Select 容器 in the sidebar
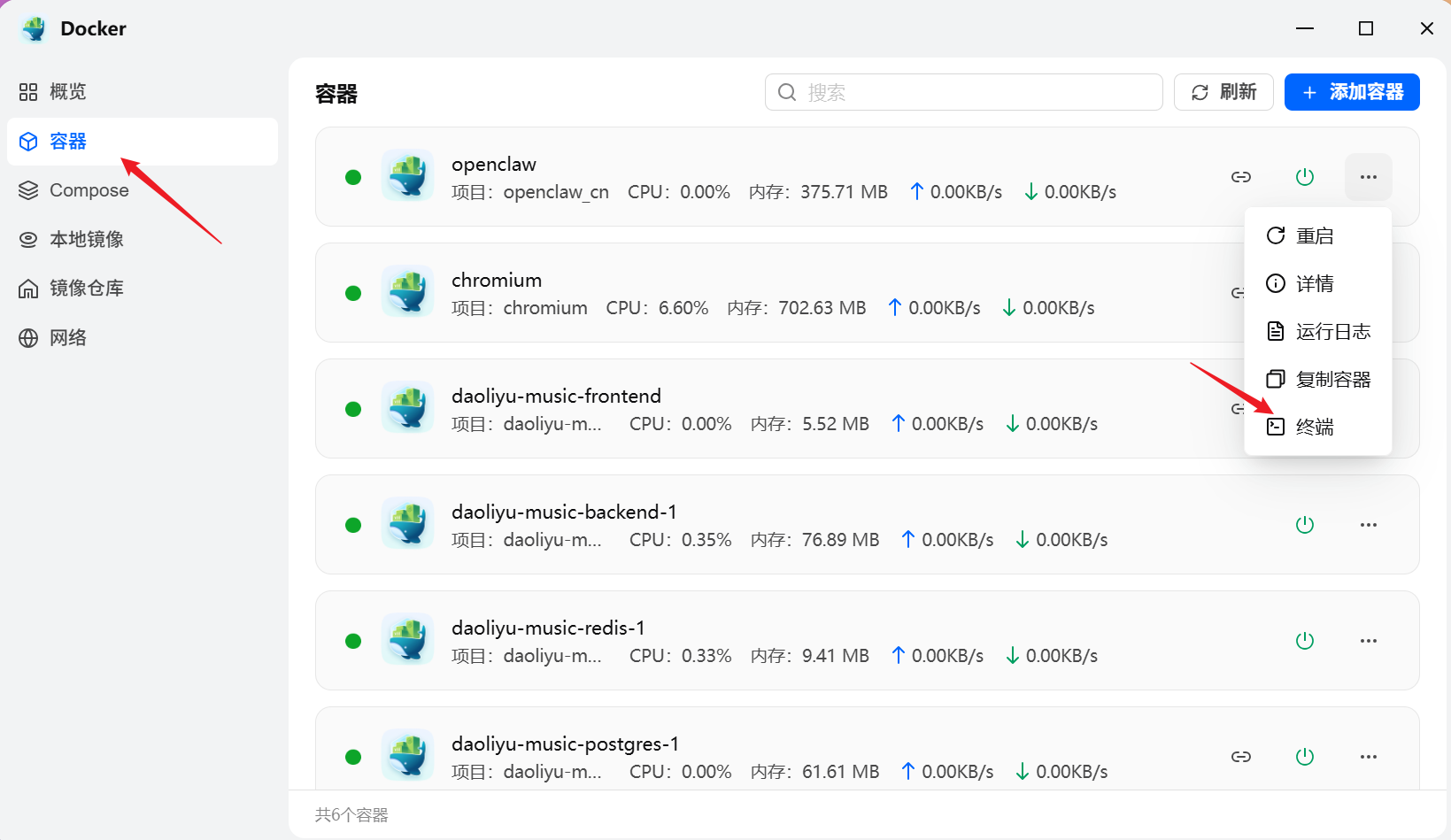Image resolution: width=1451 pixels, height=840 pixels. pos(142,142)
